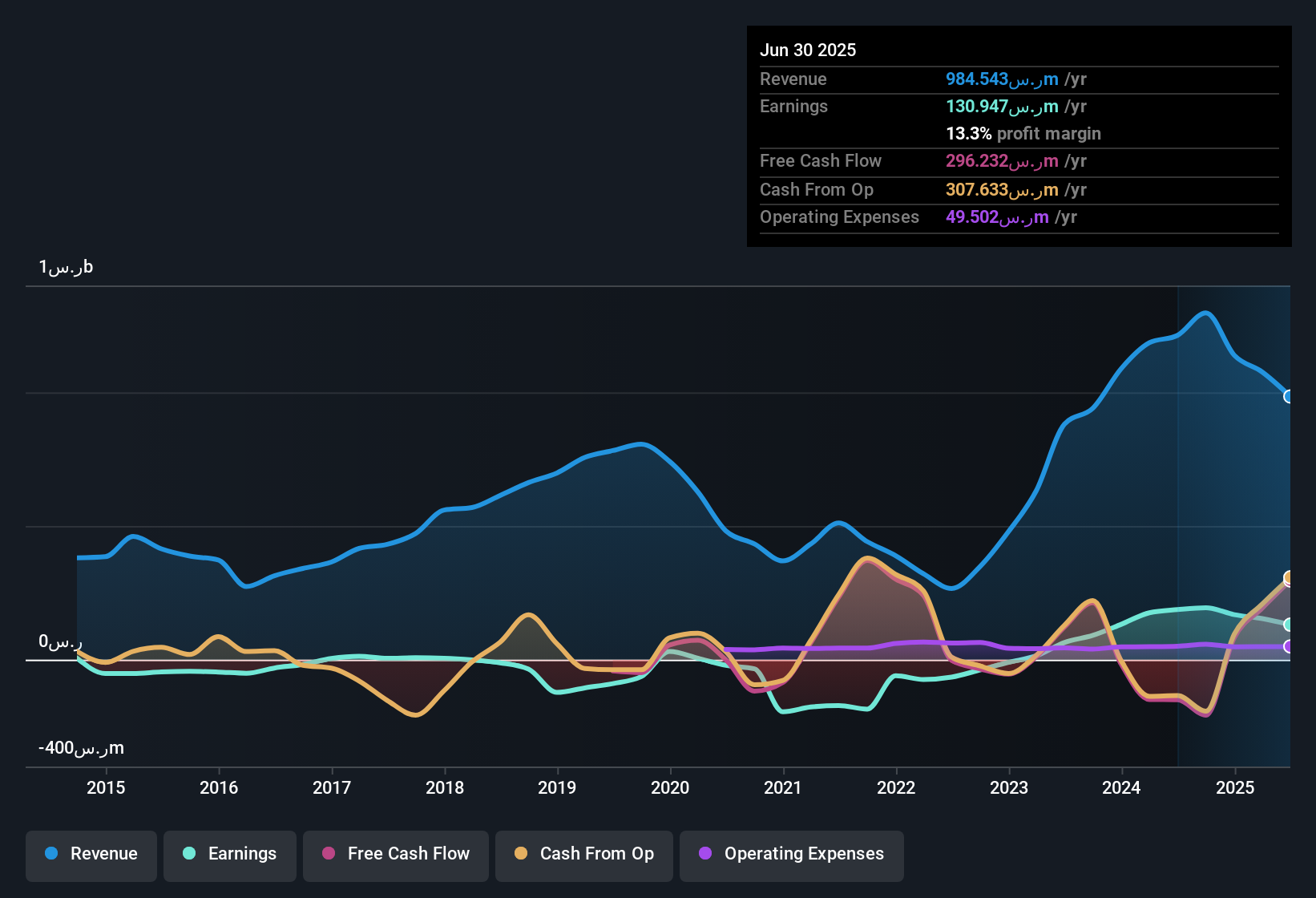Click the Free Cash Flow value link
Viewport: 1316px width, 898px height.
point(1002,161)
